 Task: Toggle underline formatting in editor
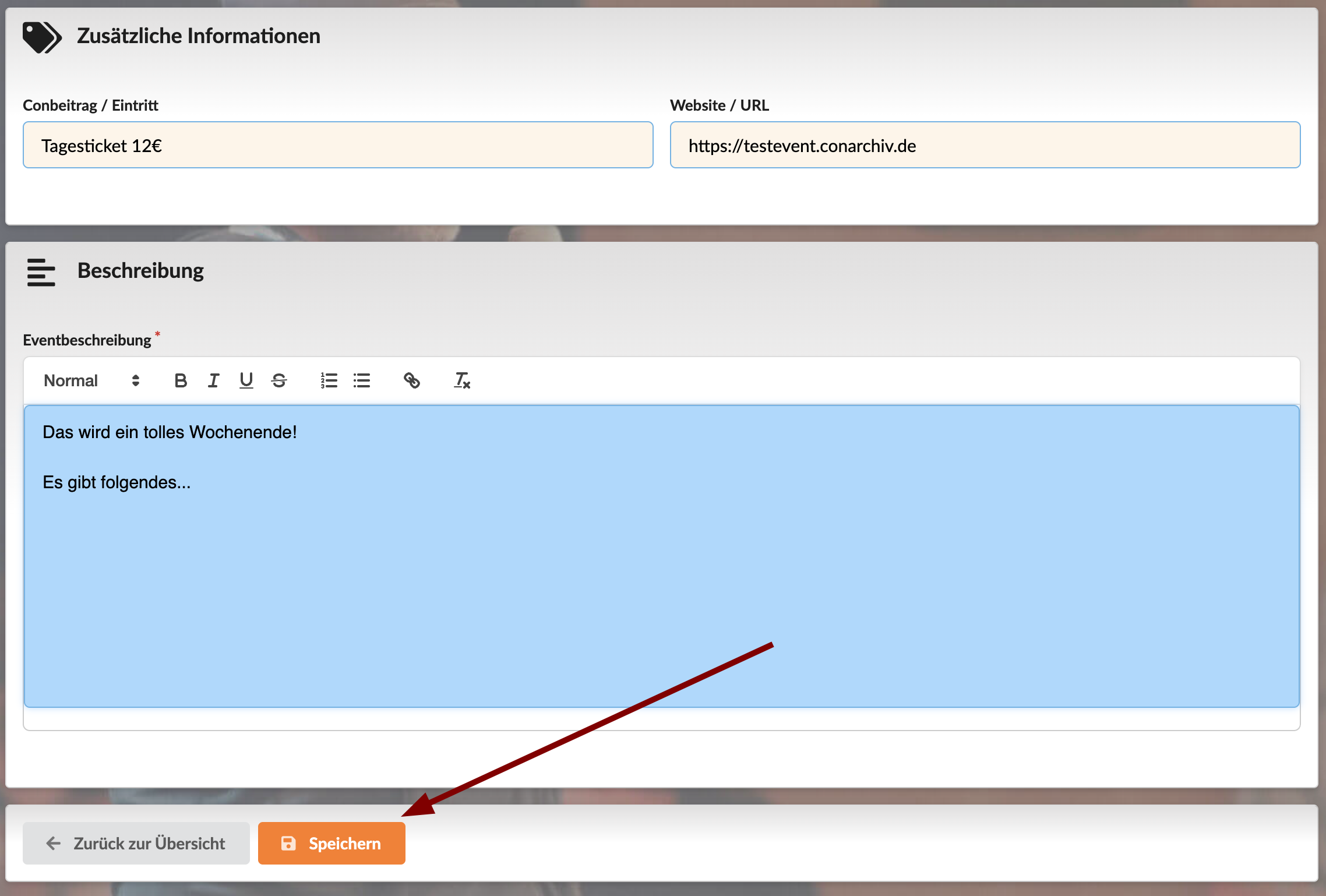[x=246, y=381]
